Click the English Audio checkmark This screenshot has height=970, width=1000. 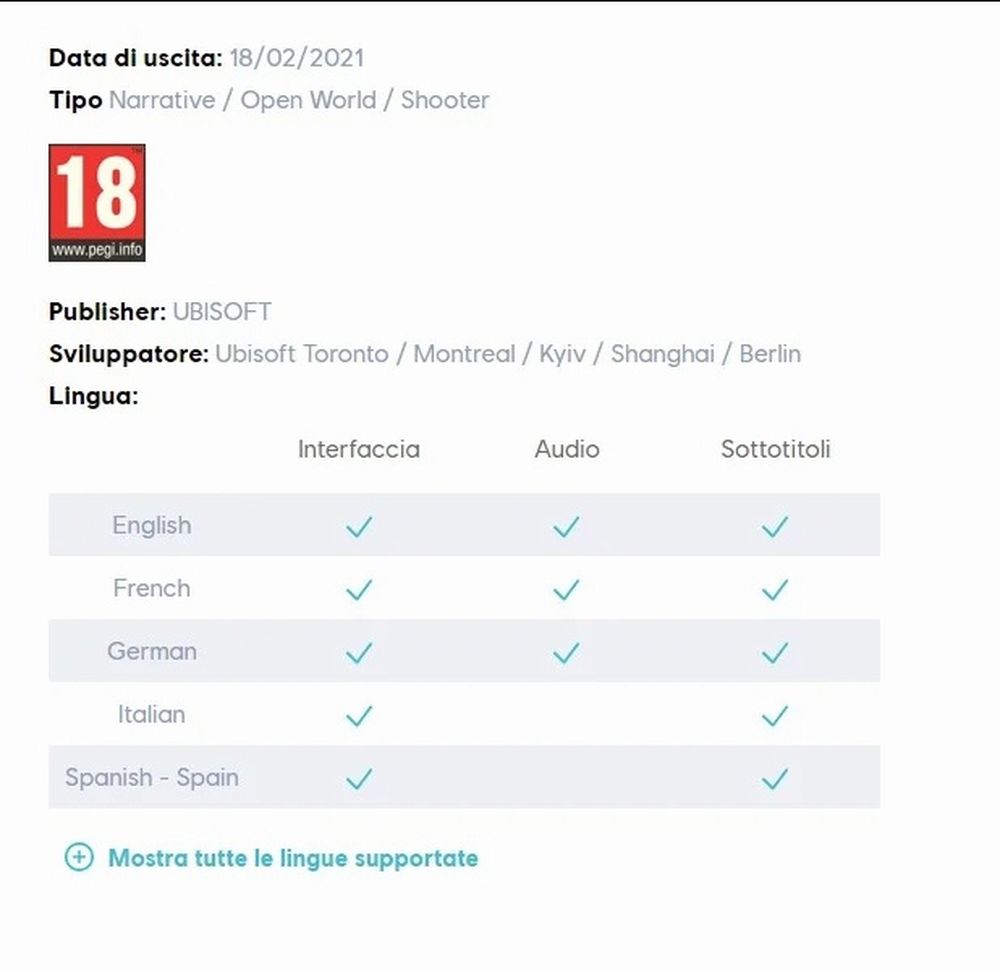pos(566,526)
